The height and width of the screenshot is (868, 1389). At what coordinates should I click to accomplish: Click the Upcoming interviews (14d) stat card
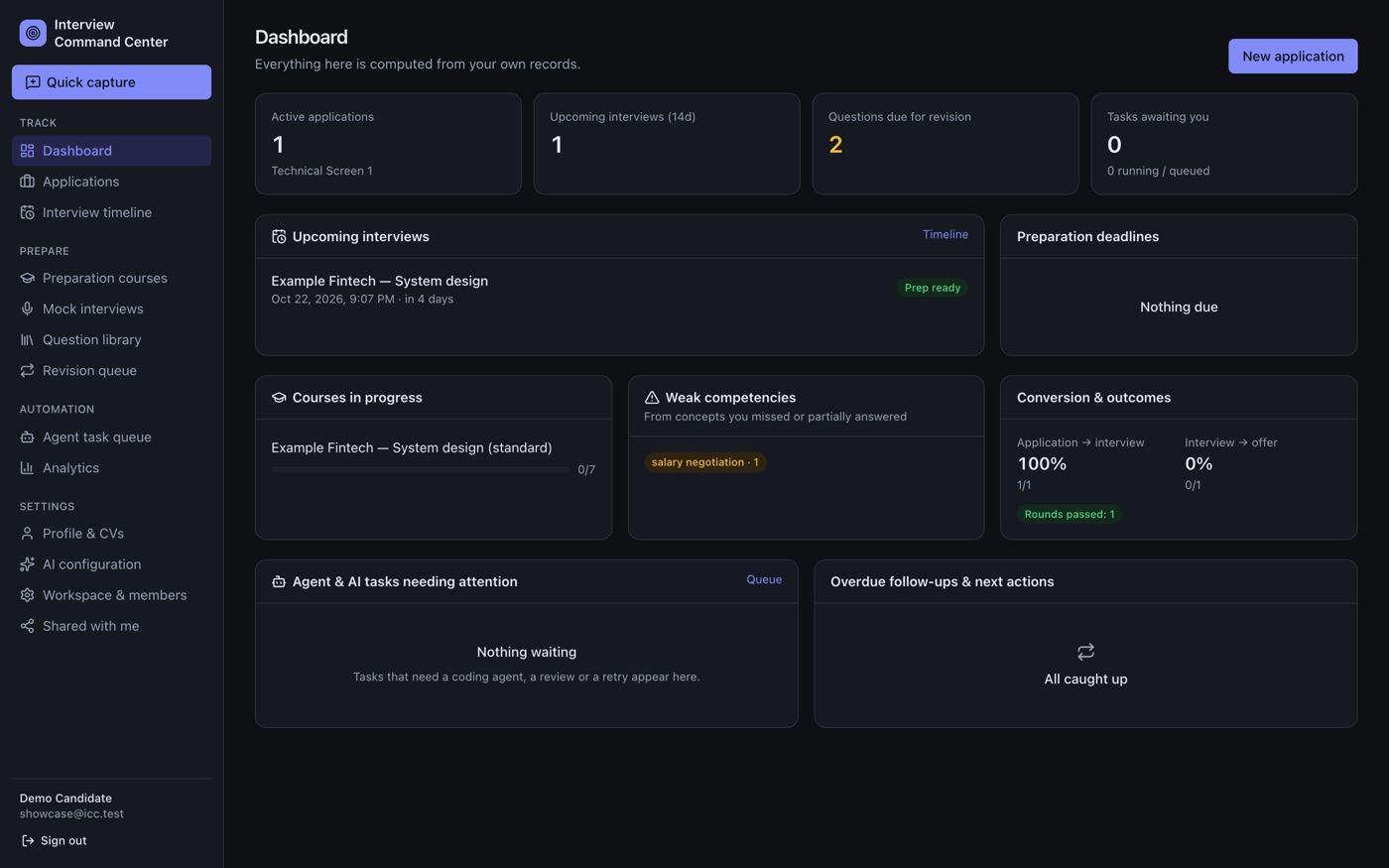[x=667, y=144]
